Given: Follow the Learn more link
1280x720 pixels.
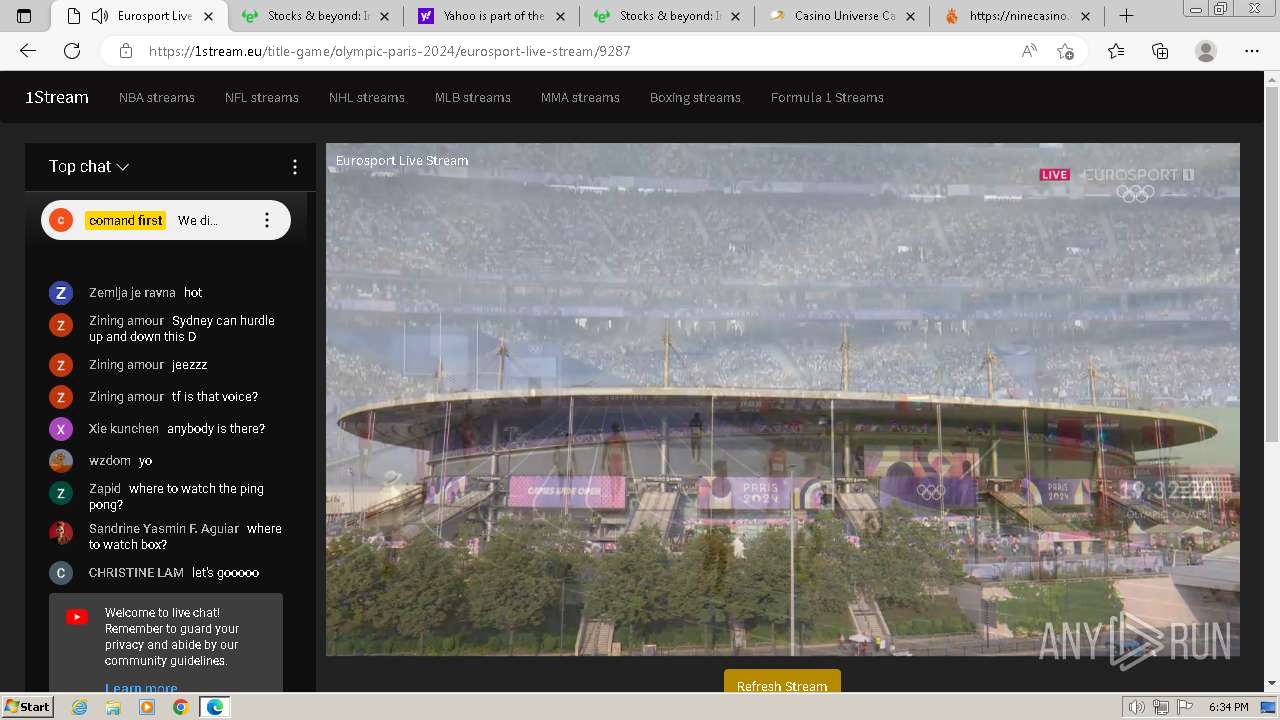Looking at the screenshot, I should tap(141, 687).
